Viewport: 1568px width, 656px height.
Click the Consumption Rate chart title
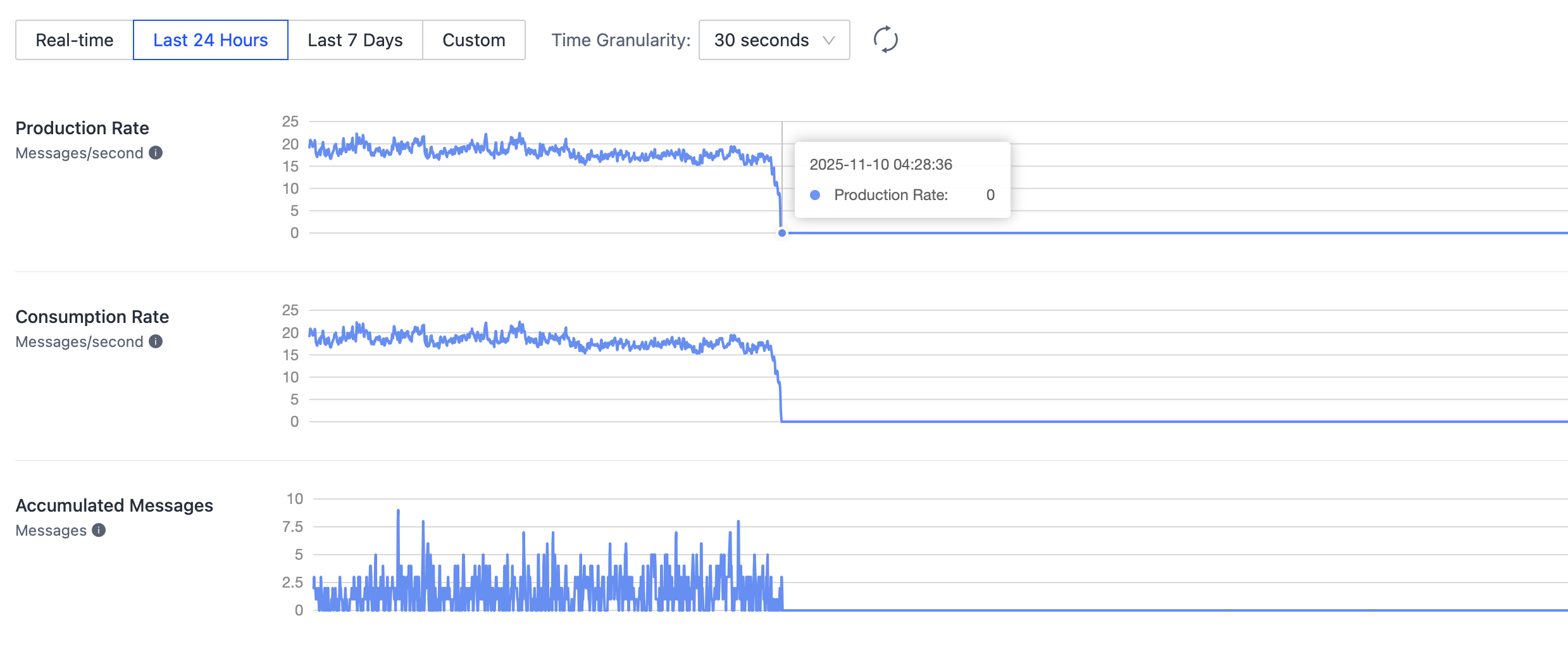[x=92, y=317]
